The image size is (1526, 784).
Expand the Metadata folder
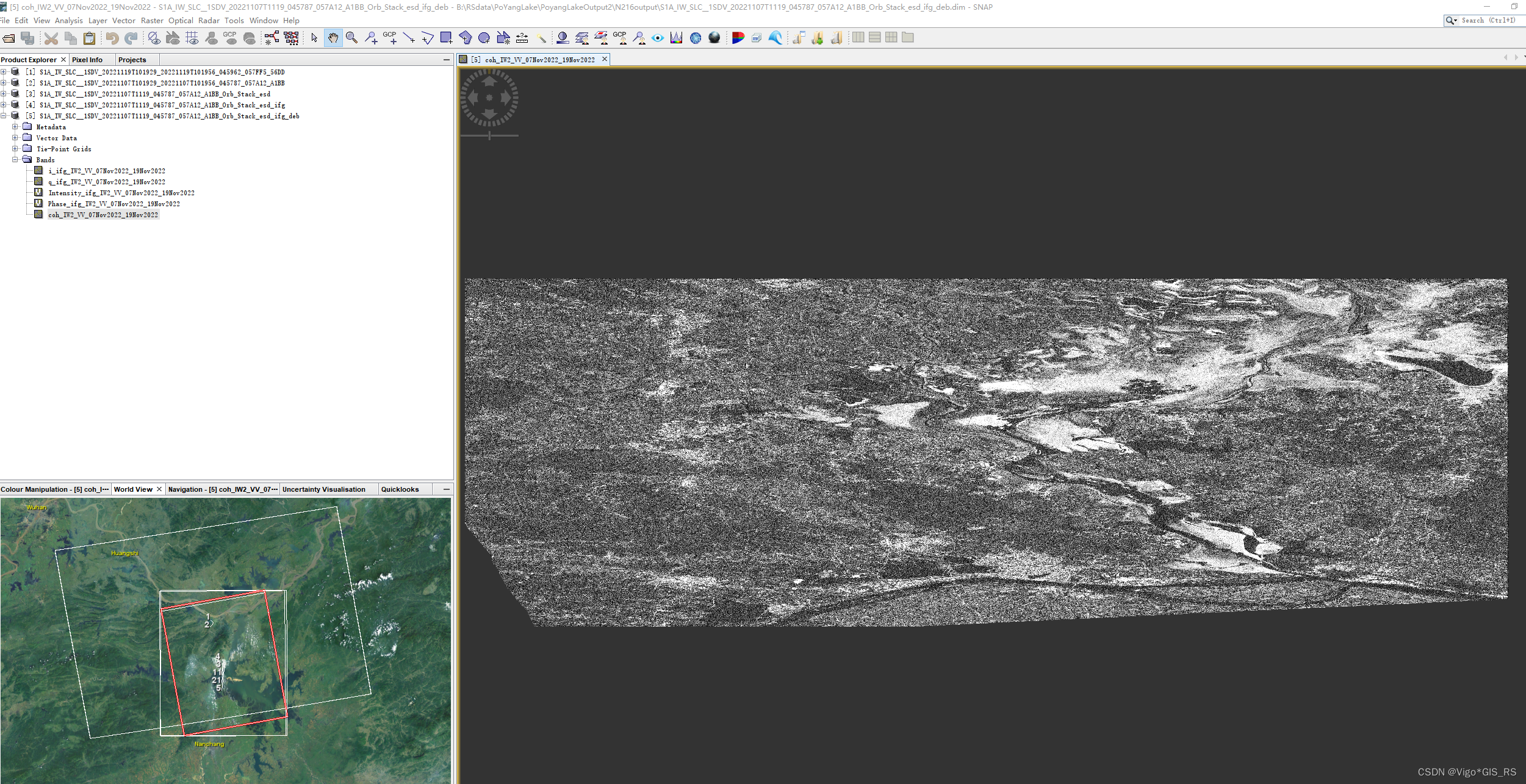click(15, 127)
